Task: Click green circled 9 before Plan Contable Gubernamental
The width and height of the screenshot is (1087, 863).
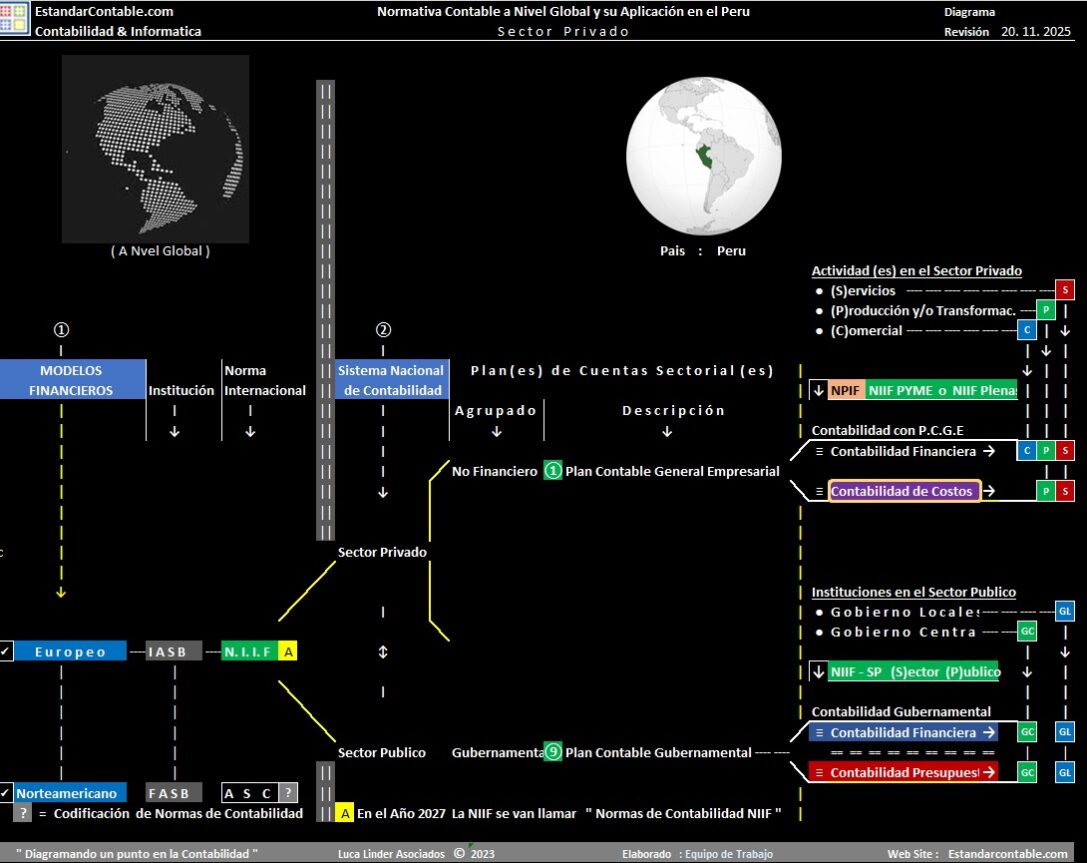Action: coord(553,752)
